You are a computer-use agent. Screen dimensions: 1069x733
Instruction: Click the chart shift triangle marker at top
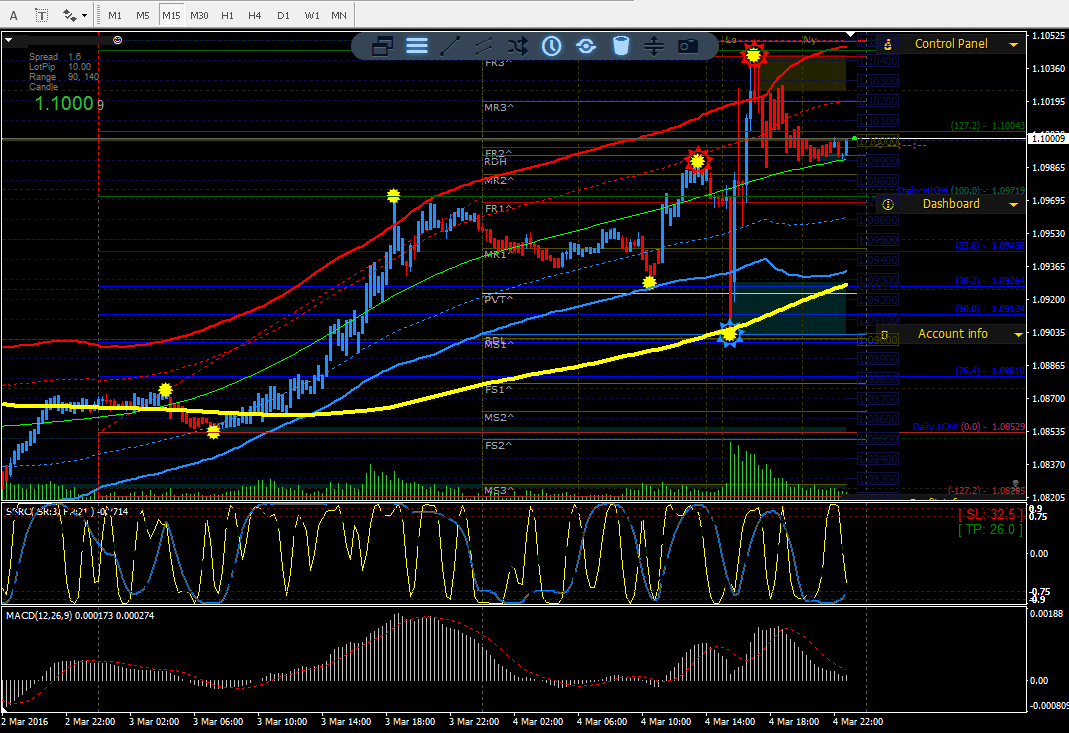click(850, 33)
